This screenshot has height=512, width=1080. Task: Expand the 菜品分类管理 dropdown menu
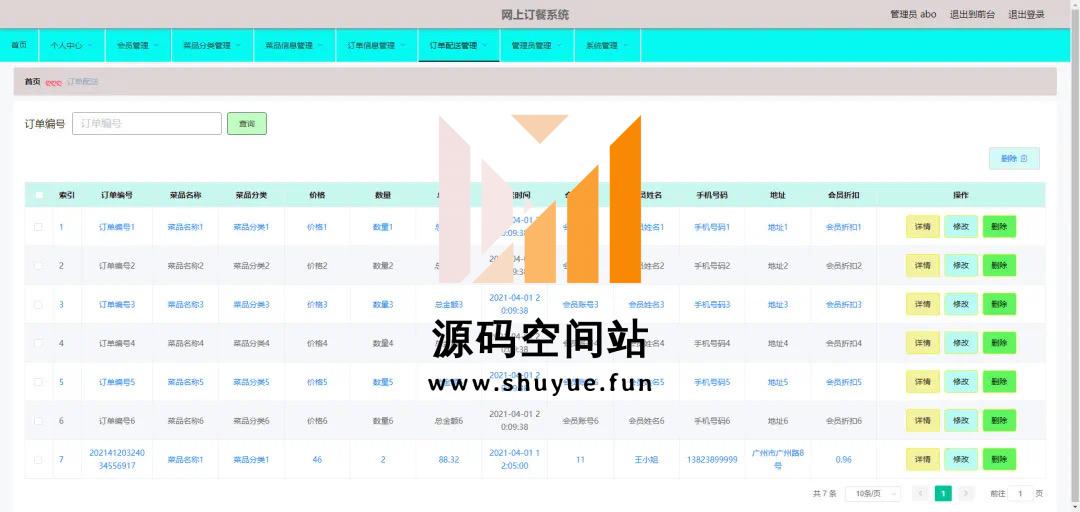pos(211,45)
